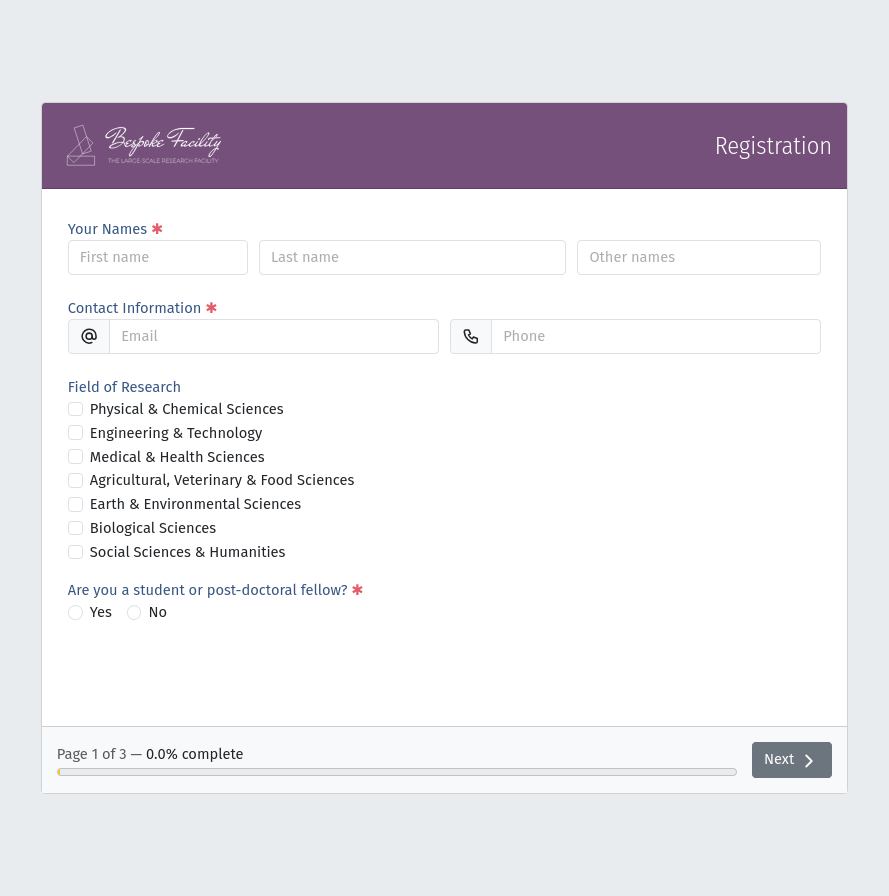Click the @ email icon
The image size is (889, 896).
pyautogui.click(x=89, y=337)
